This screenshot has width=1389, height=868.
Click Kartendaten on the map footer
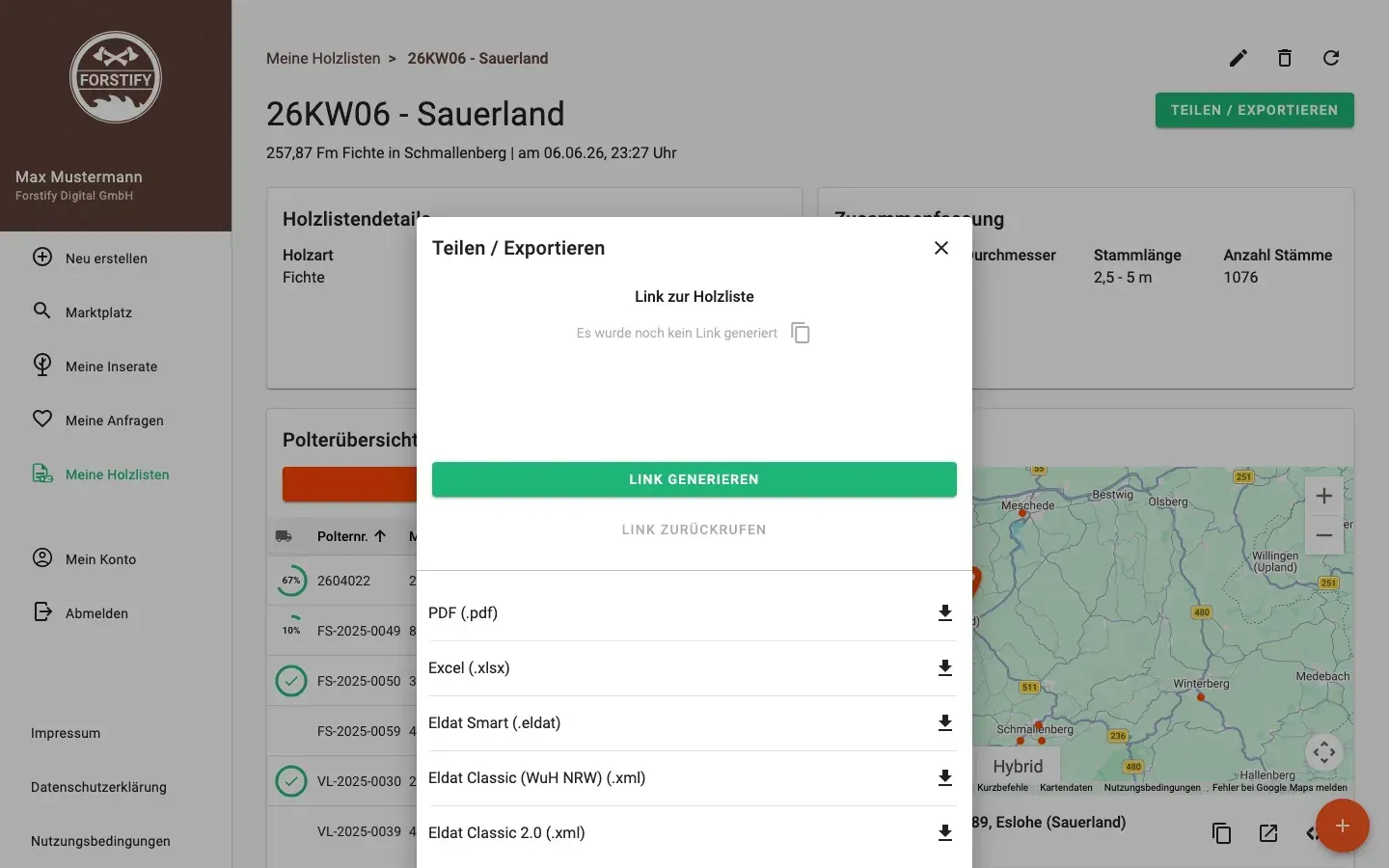click(x=1066, y=788)
